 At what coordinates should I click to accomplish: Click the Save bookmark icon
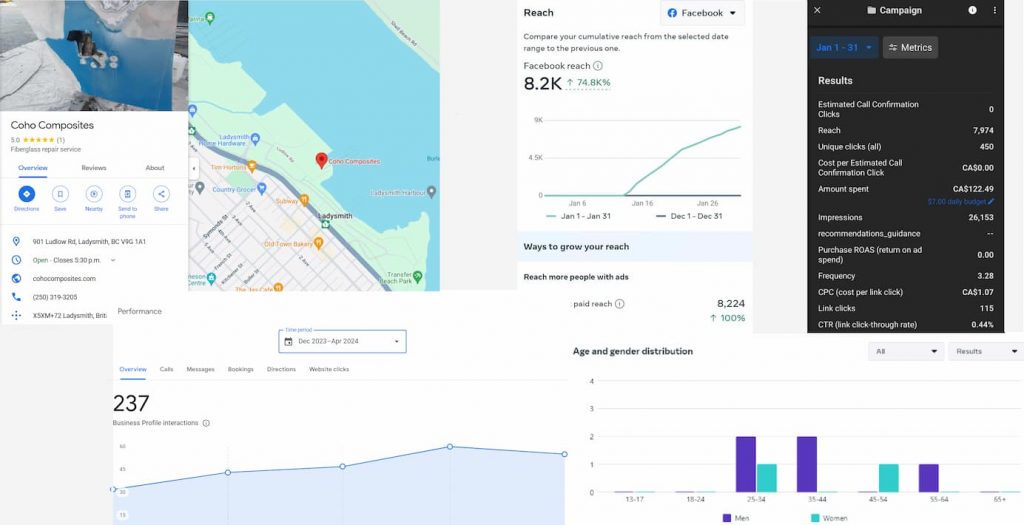click(60, 194)
